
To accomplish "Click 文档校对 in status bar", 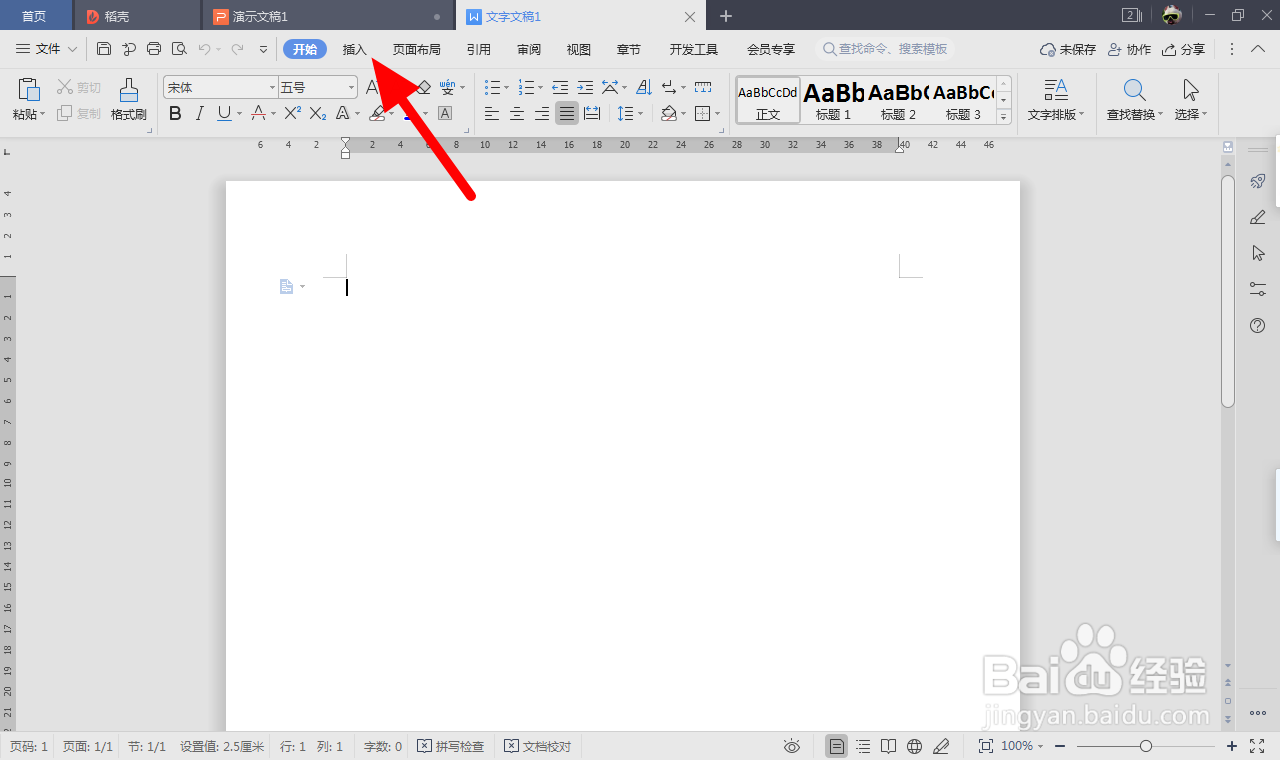I will (538, 746).
